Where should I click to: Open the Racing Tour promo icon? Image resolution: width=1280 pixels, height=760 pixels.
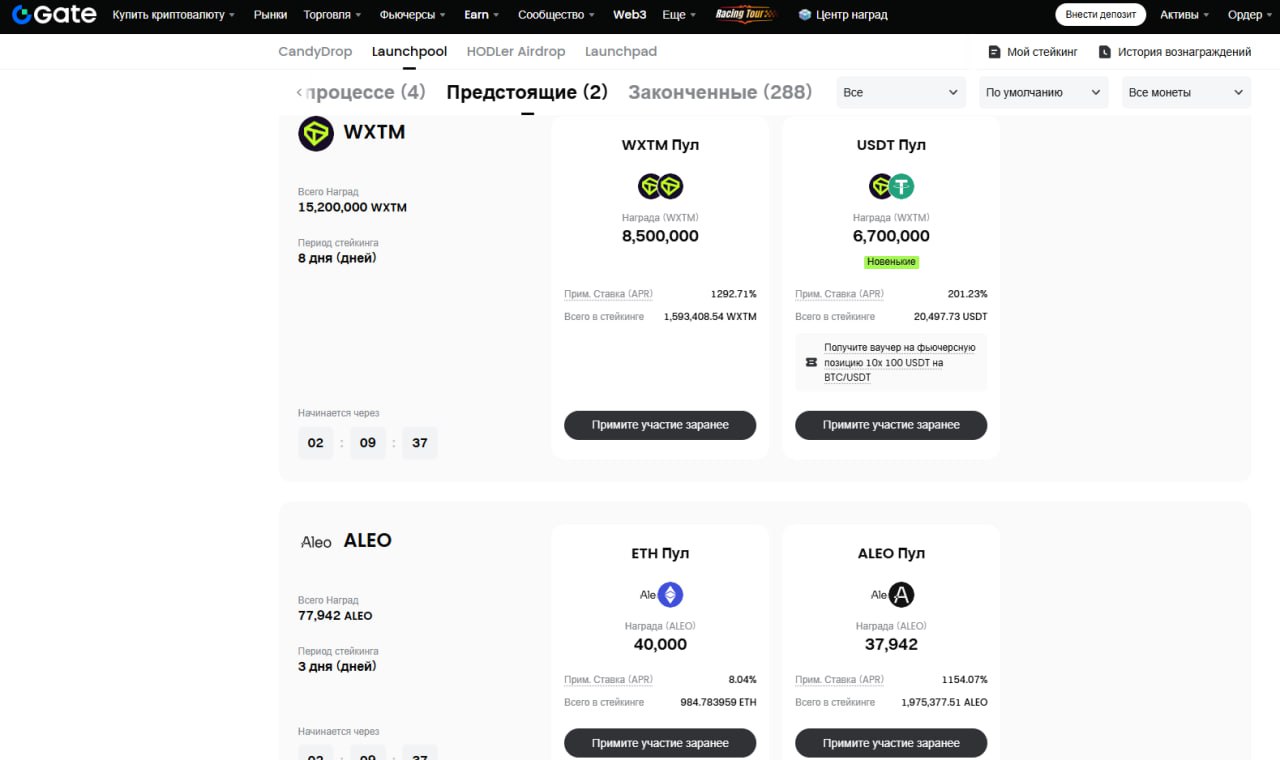746,15
